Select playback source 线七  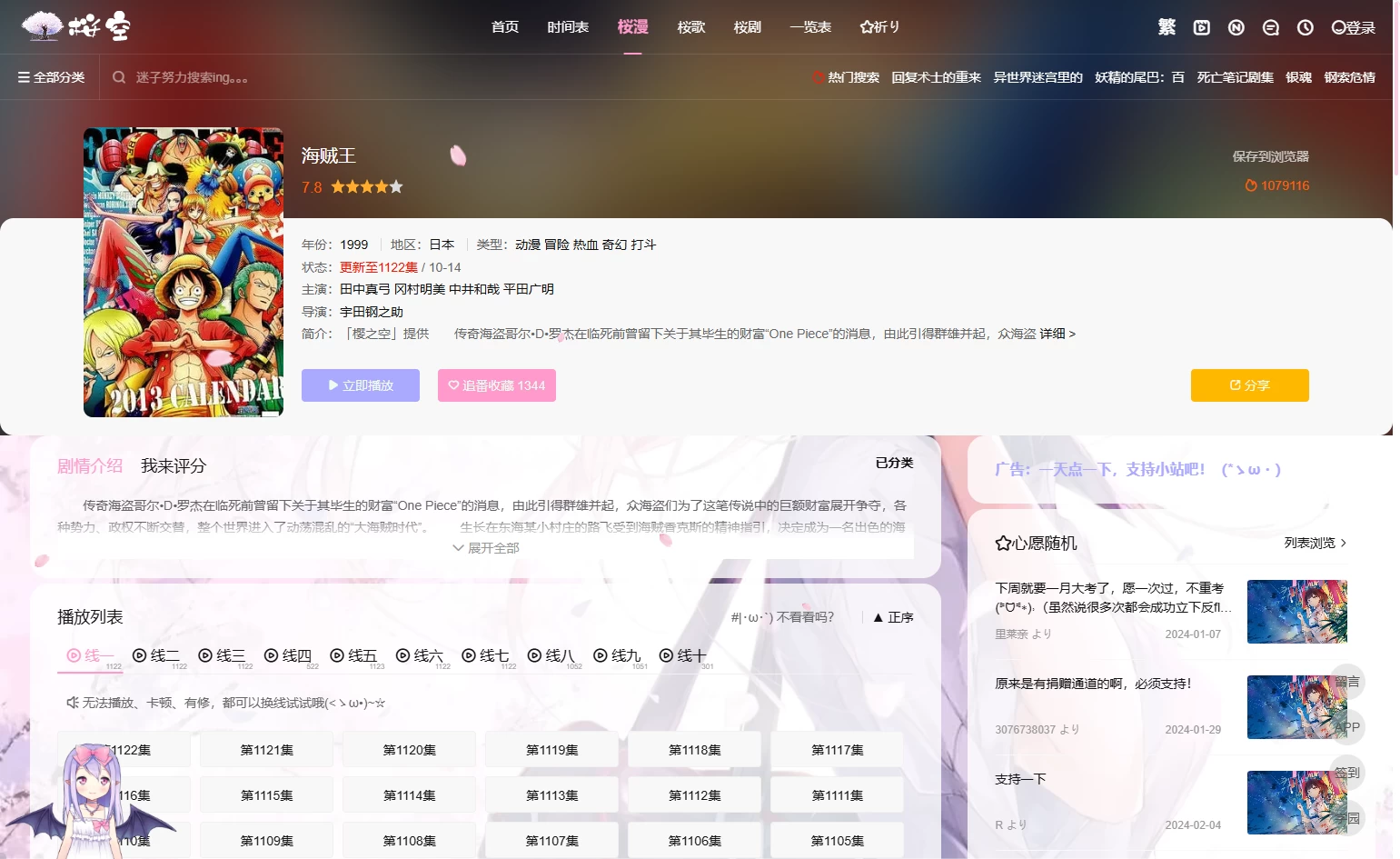pos(485,655)
